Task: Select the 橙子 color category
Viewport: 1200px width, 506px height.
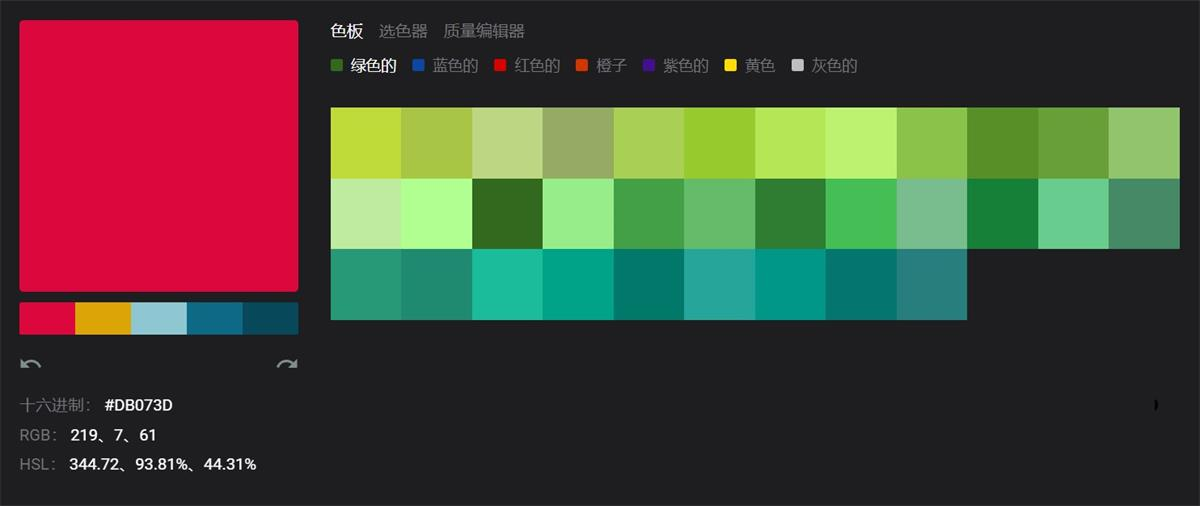Action: [x=601, y=66]
